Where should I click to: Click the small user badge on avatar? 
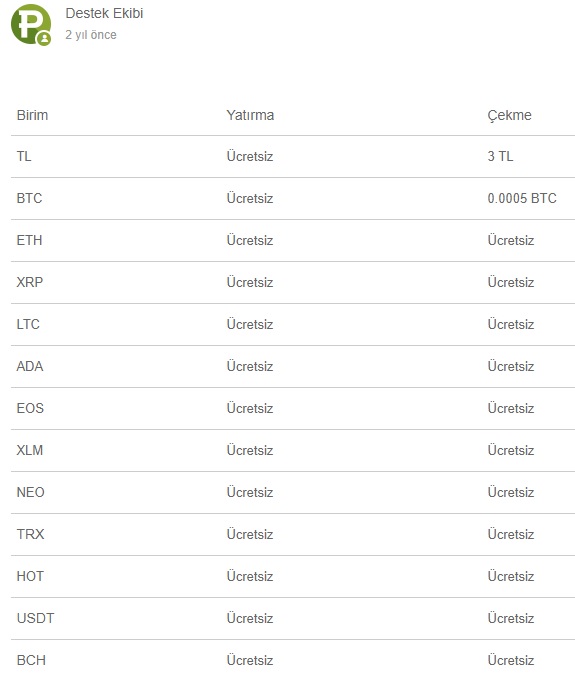pos(44,39)
